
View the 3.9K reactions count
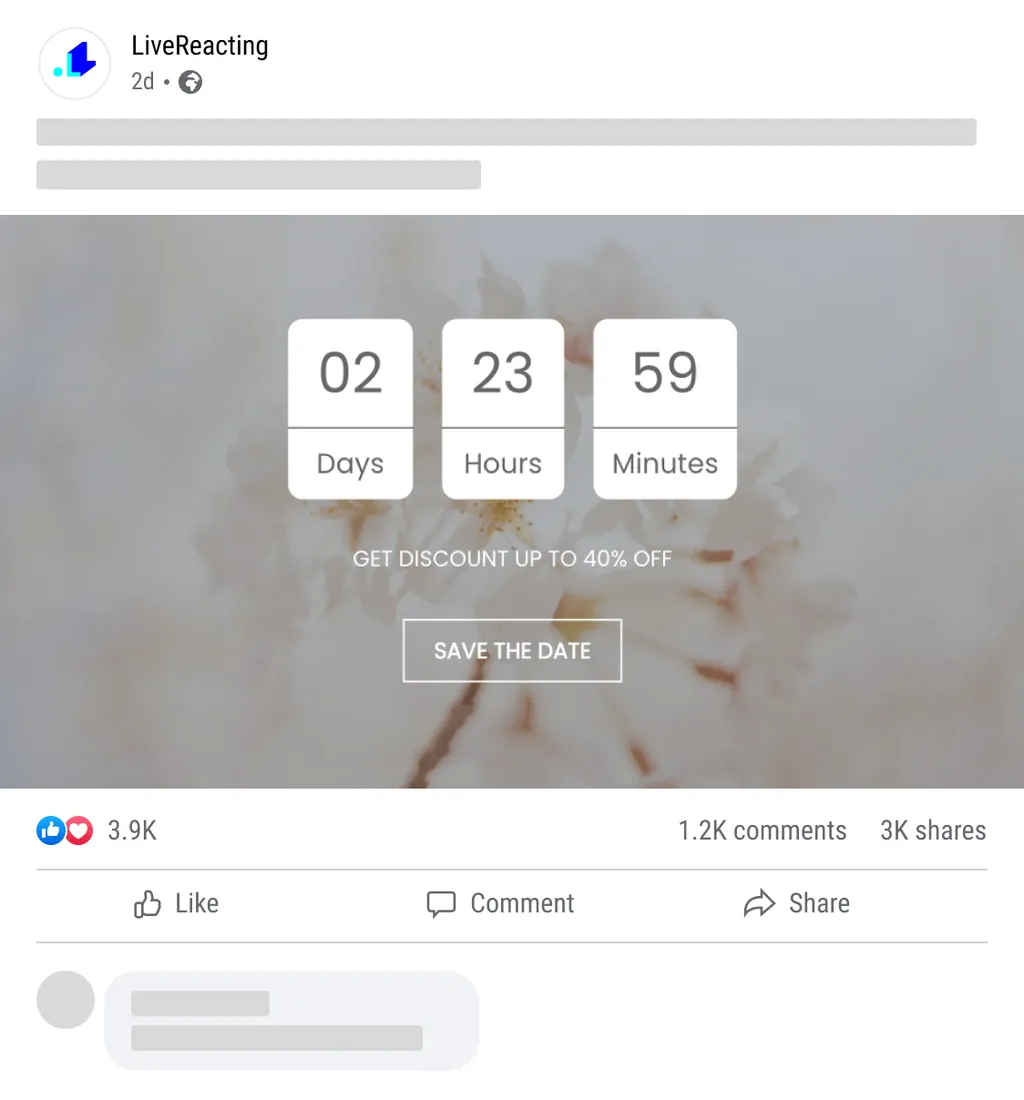[132, 831]
